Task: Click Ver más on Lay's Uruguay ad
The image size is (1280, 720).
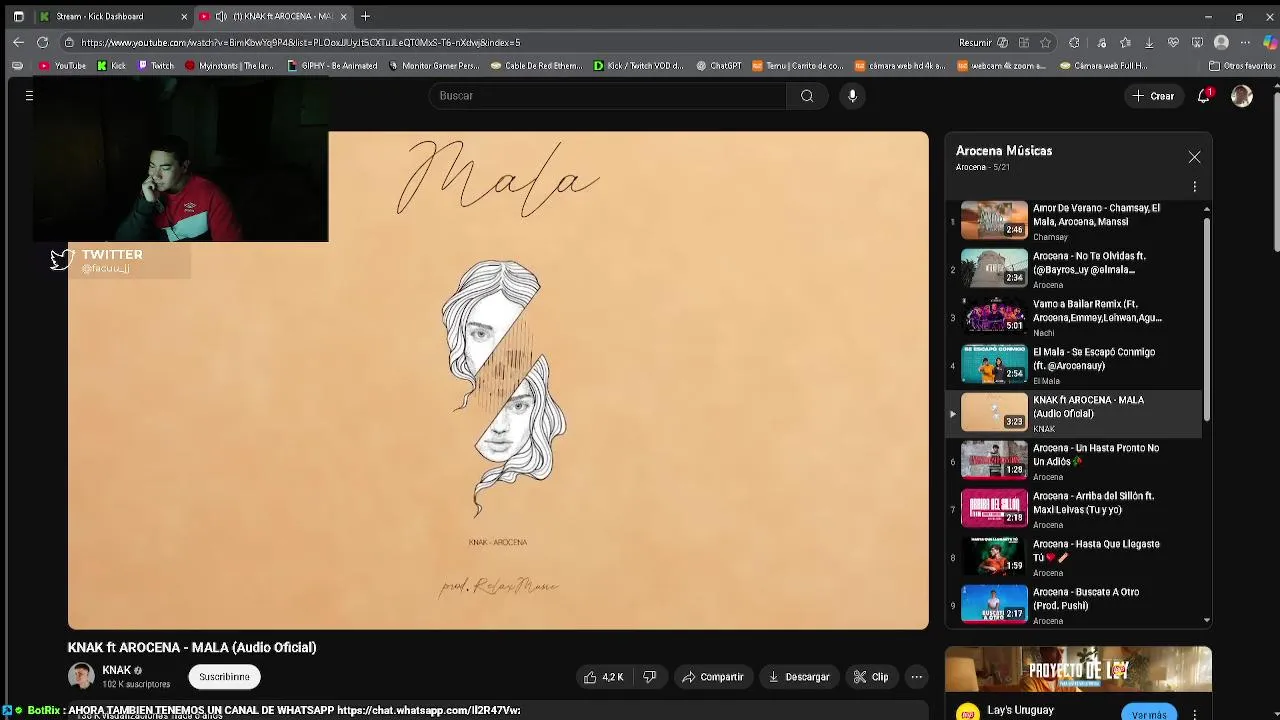Action: [1149, 714]
